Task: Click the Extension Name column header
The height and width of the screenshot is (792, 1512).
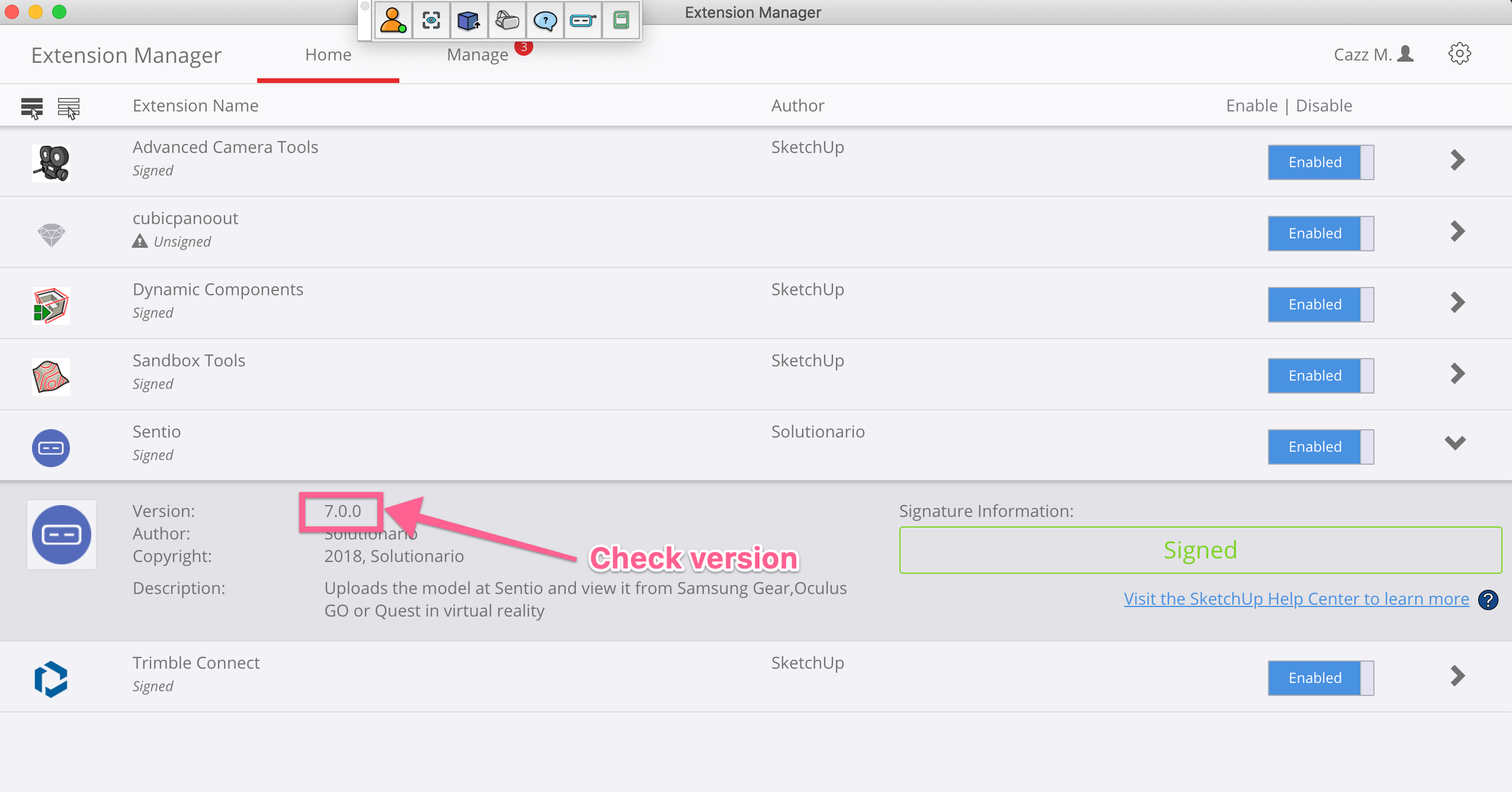Action: [196, 106]
